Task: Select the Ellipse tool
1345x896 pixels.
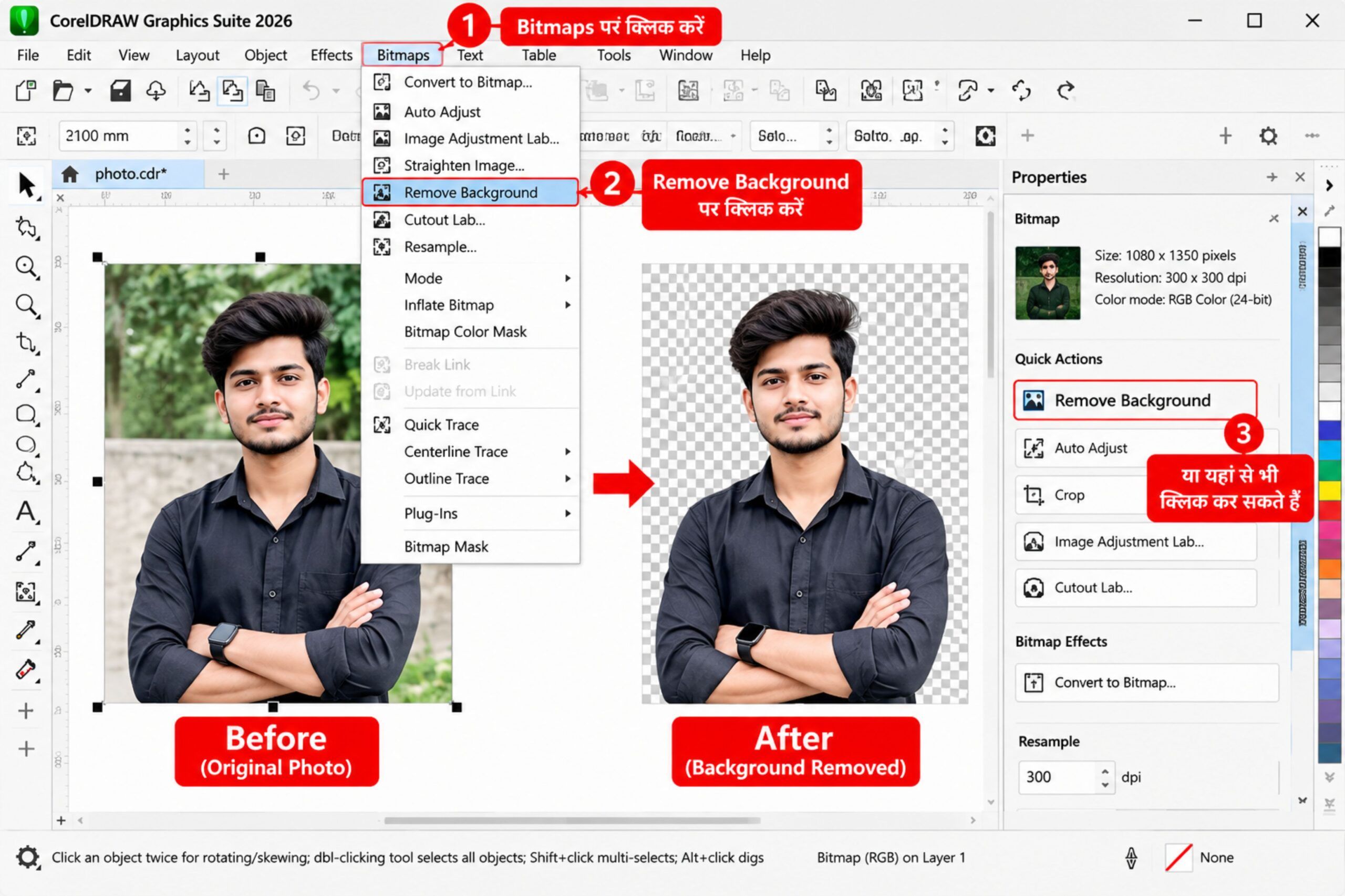Action: [x=26, y=444]
